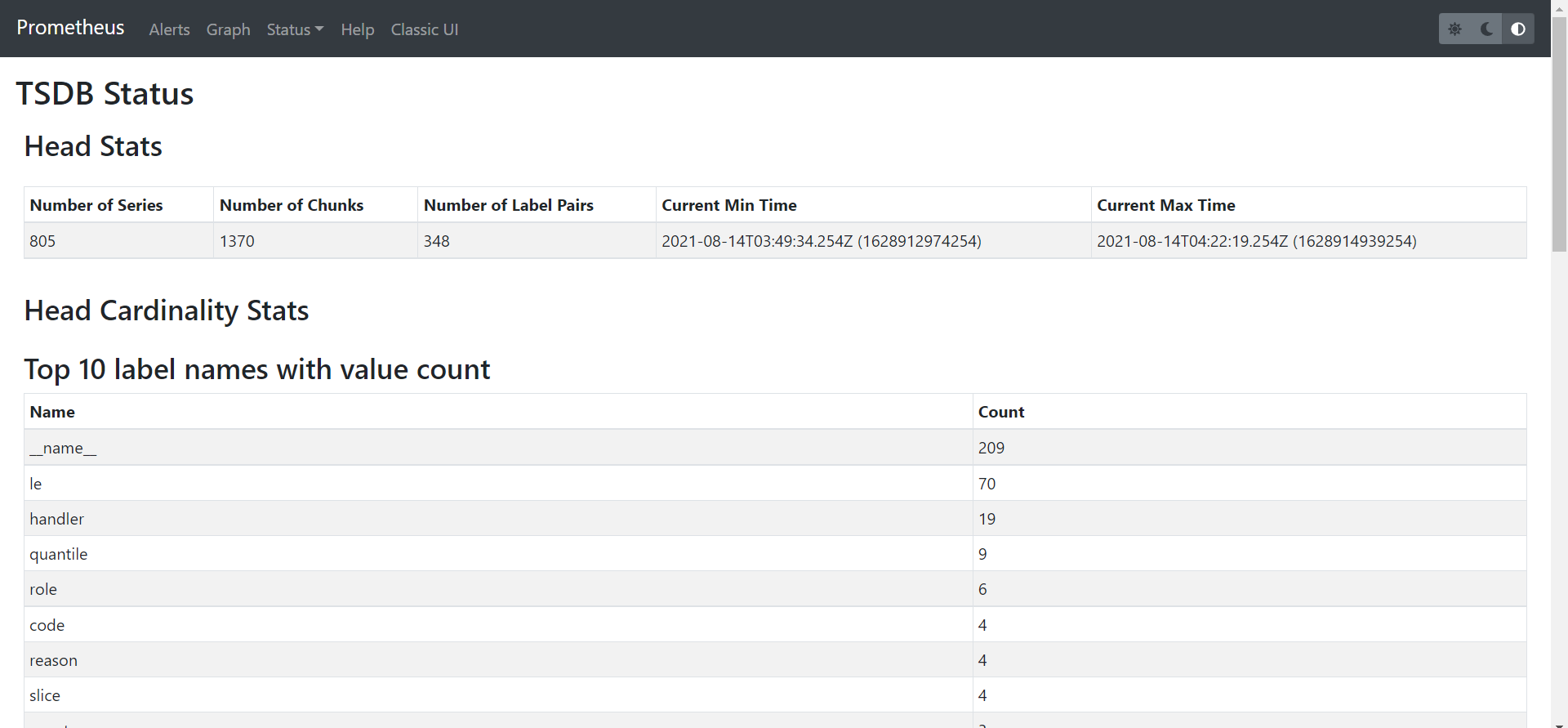Click the Number of Label Pairs header
The height and width of the screenshot is (728, 1568).
pos(509,205)
